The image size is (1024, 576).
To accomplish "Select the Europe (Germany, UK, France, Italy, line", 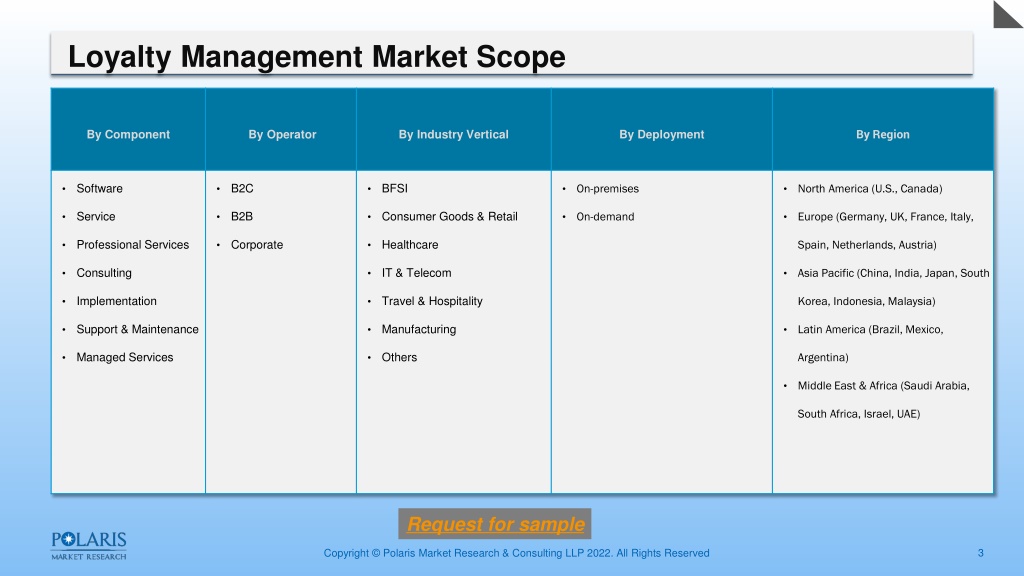I will pos(885,217).
